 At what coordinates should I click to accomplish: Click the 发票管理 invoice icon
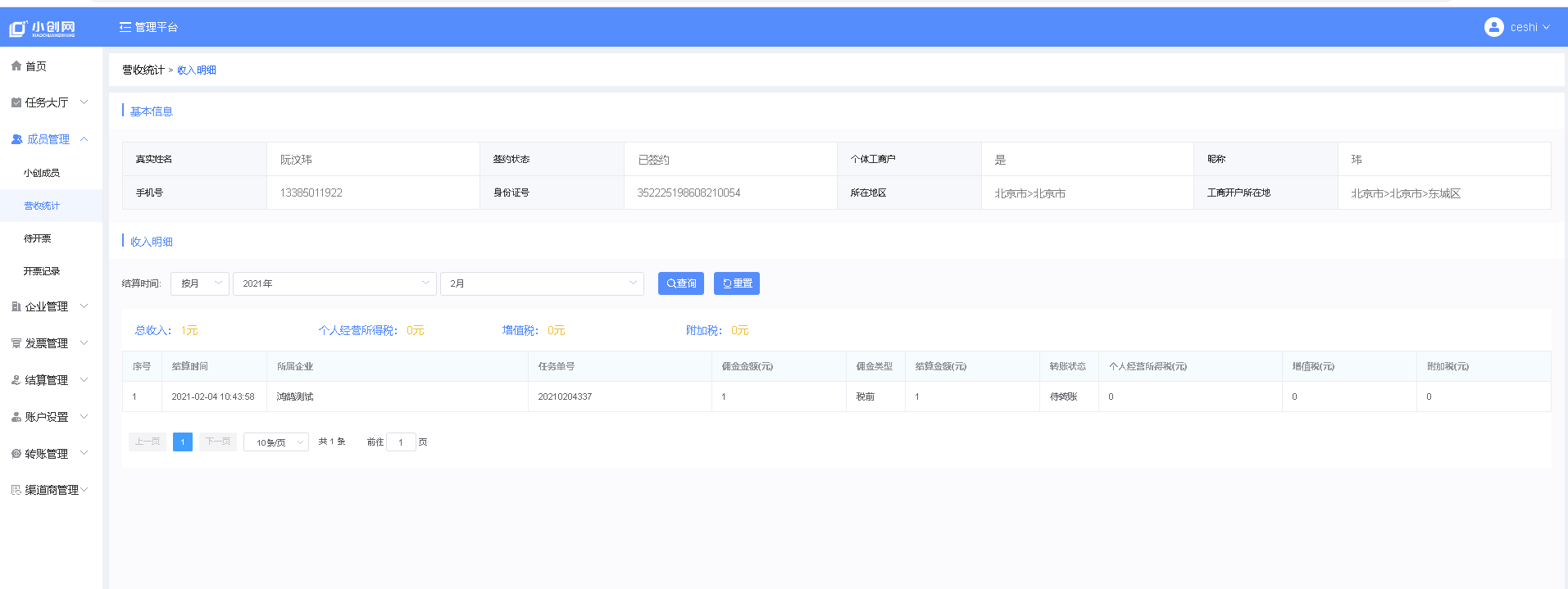tap(16, 343)
